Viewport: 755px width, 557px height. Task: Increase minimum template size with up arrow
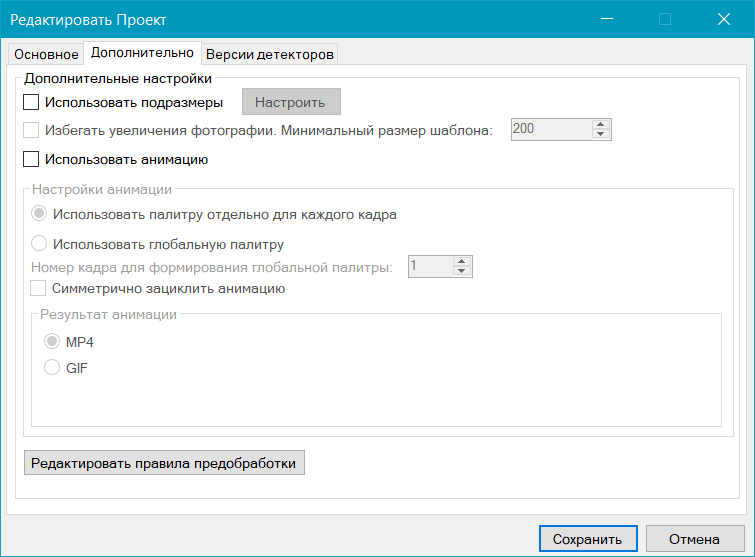pyautogui.click(x=601, y=124)
